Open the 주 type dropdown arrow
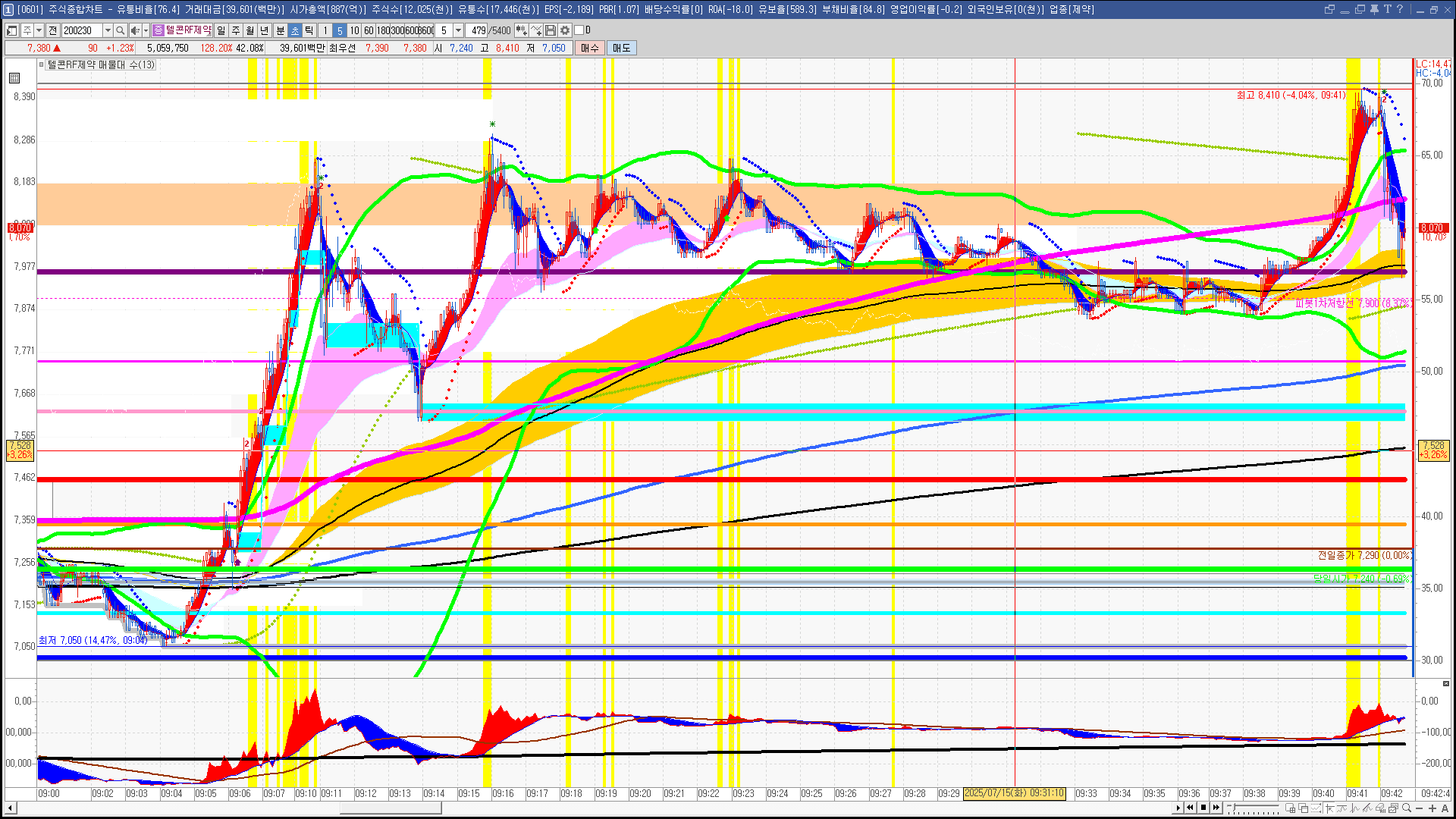This screenshot has width=1456, height=819. (x=39, y=30)
